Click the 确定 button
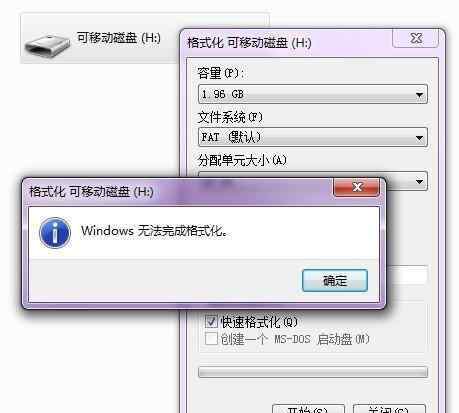459x413 pixels. point(335,280)
